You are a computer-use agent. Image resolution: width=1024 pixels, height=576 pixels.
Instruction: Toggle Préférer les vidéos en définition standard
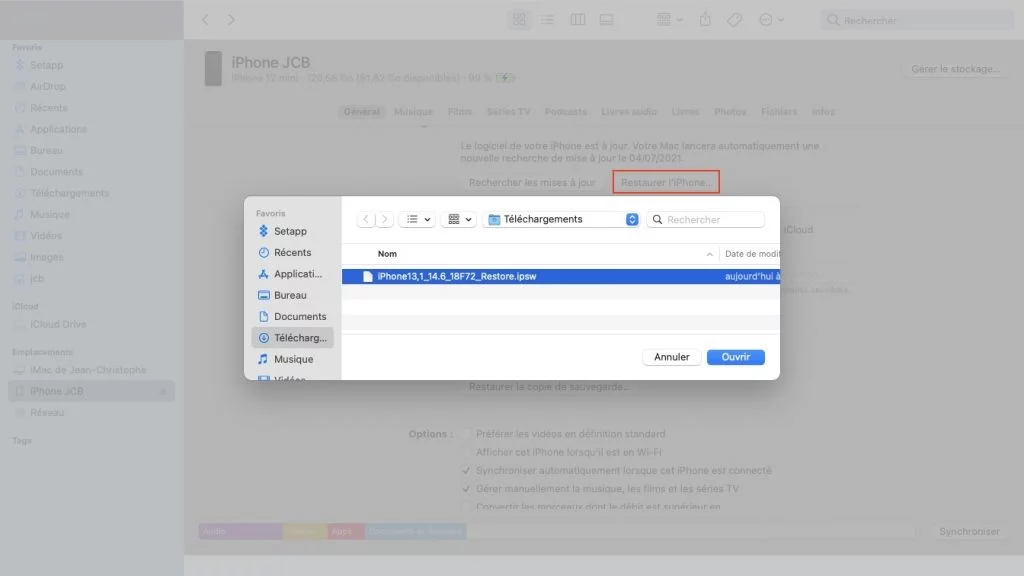tap(466, 434)
